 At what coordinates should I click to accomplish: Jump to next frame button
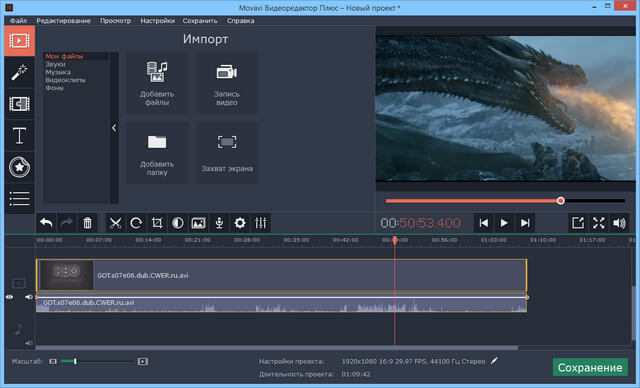525,223
